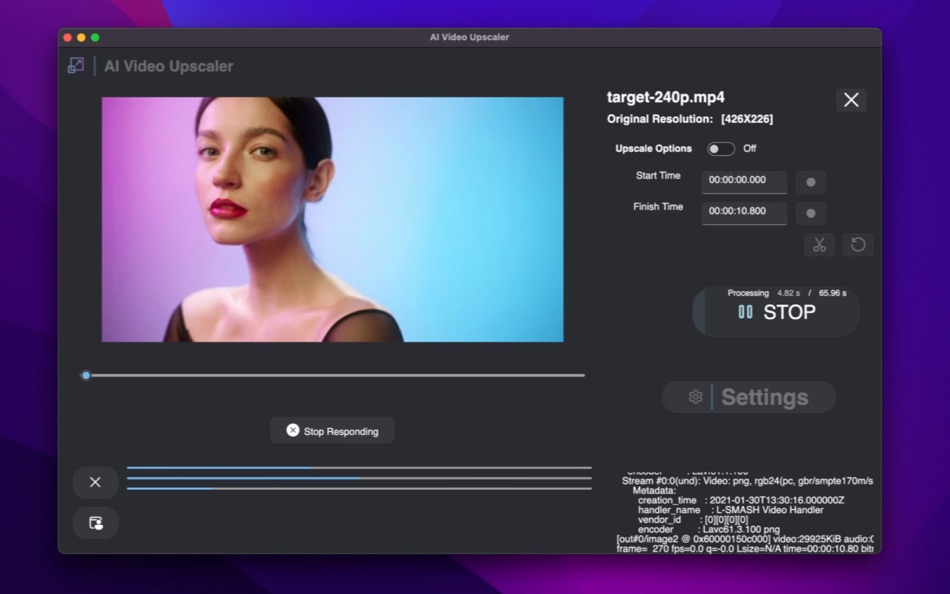The width and height of the screenshot is (950, 594).
Task: Toggle Upscale Options off switch
Action: point(719,148)
